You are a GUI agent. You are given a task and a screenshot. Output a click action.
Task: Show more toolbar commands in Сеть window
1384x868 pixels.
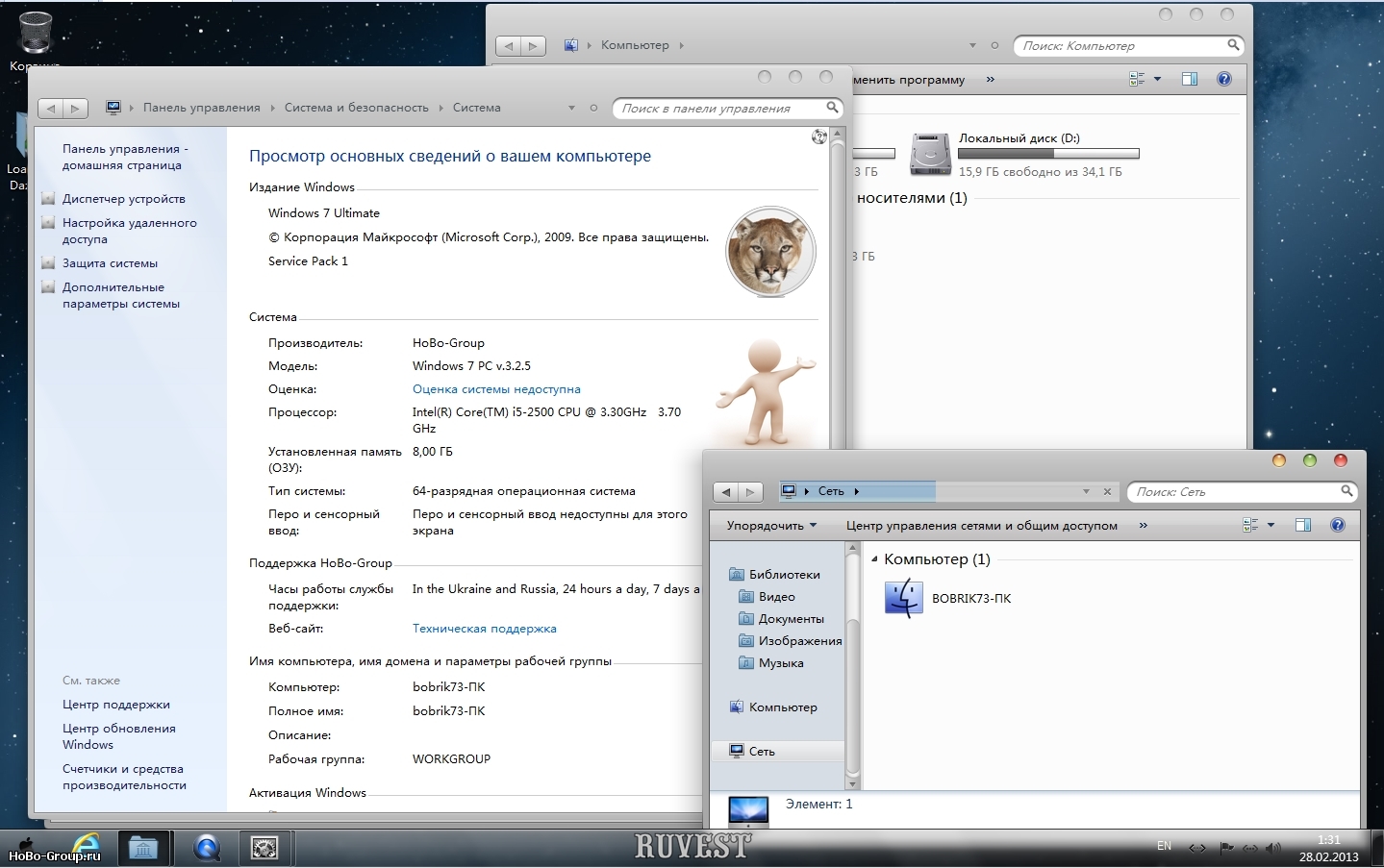[1144, 526]
